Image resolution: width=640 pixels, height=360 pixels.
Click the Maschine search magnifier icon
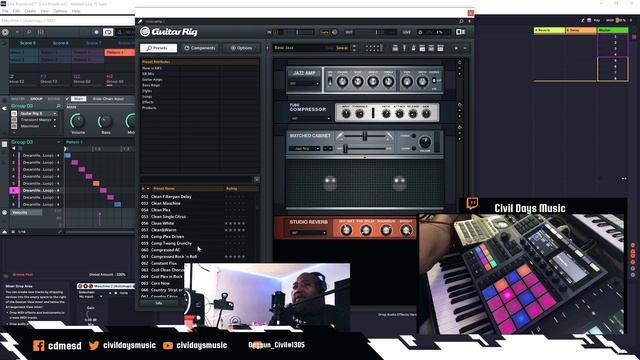pyautogui.click(x=29, y=32)
